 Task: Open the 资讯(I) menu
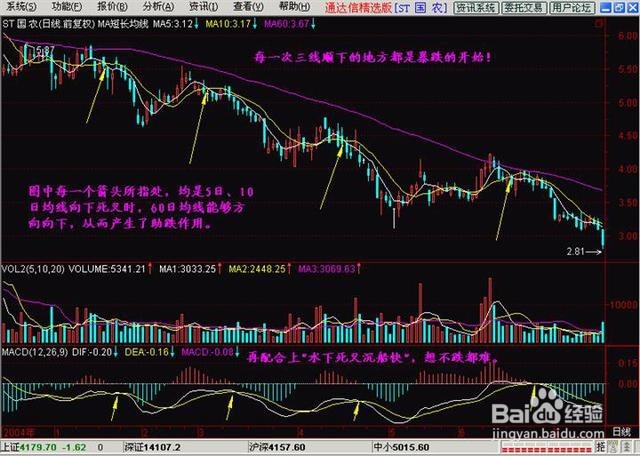203,7
